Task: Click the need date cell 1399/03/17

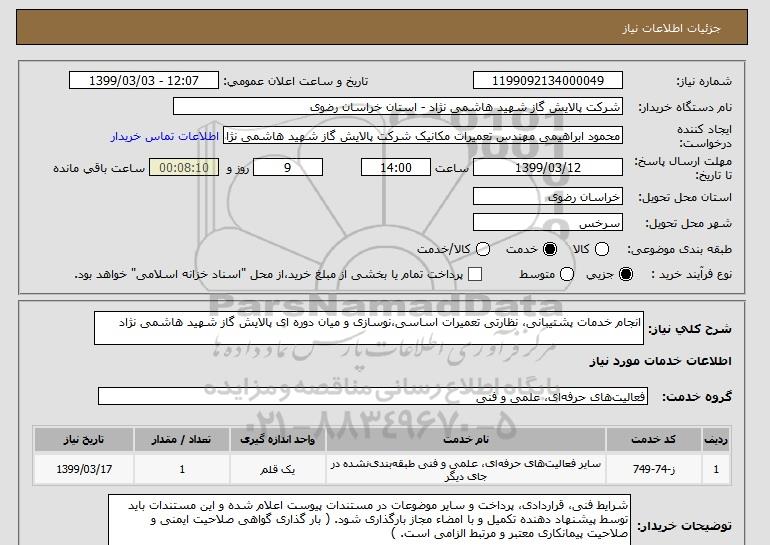Action: 83,469
